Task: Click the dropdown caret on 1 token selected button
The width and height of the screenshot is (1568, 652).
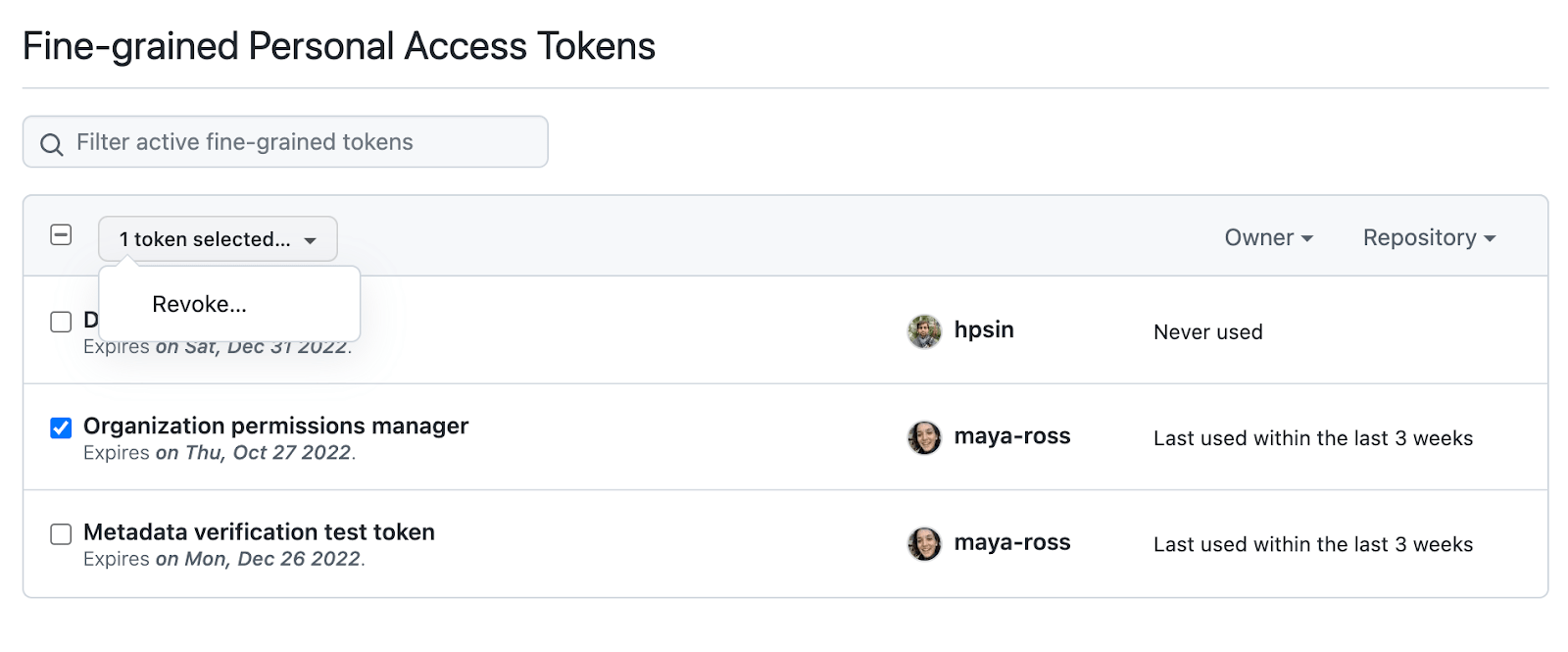Action: 310,238
